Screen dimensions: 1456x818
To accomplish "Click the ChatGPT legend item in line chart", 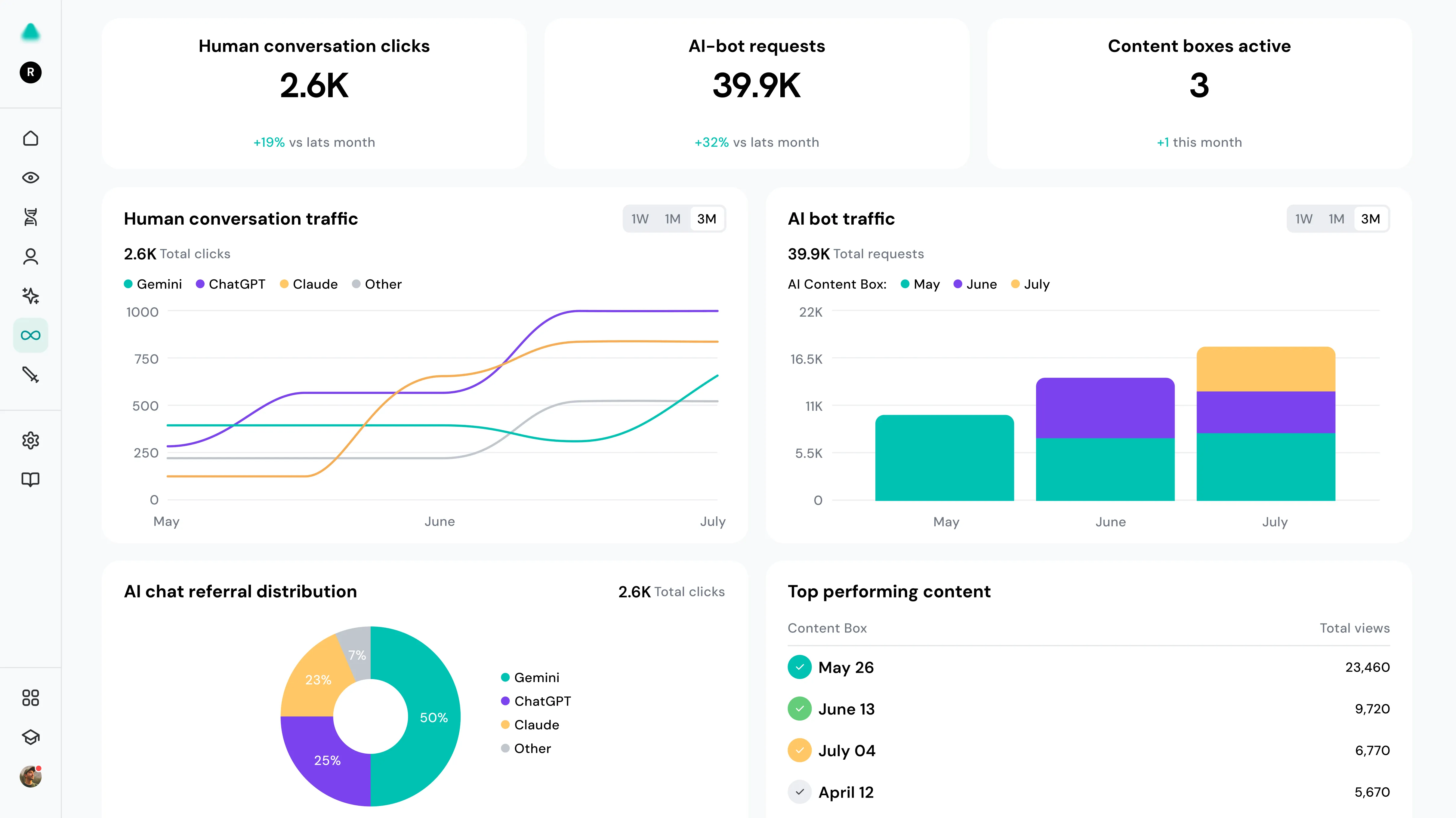I will (x=231, y=284).
